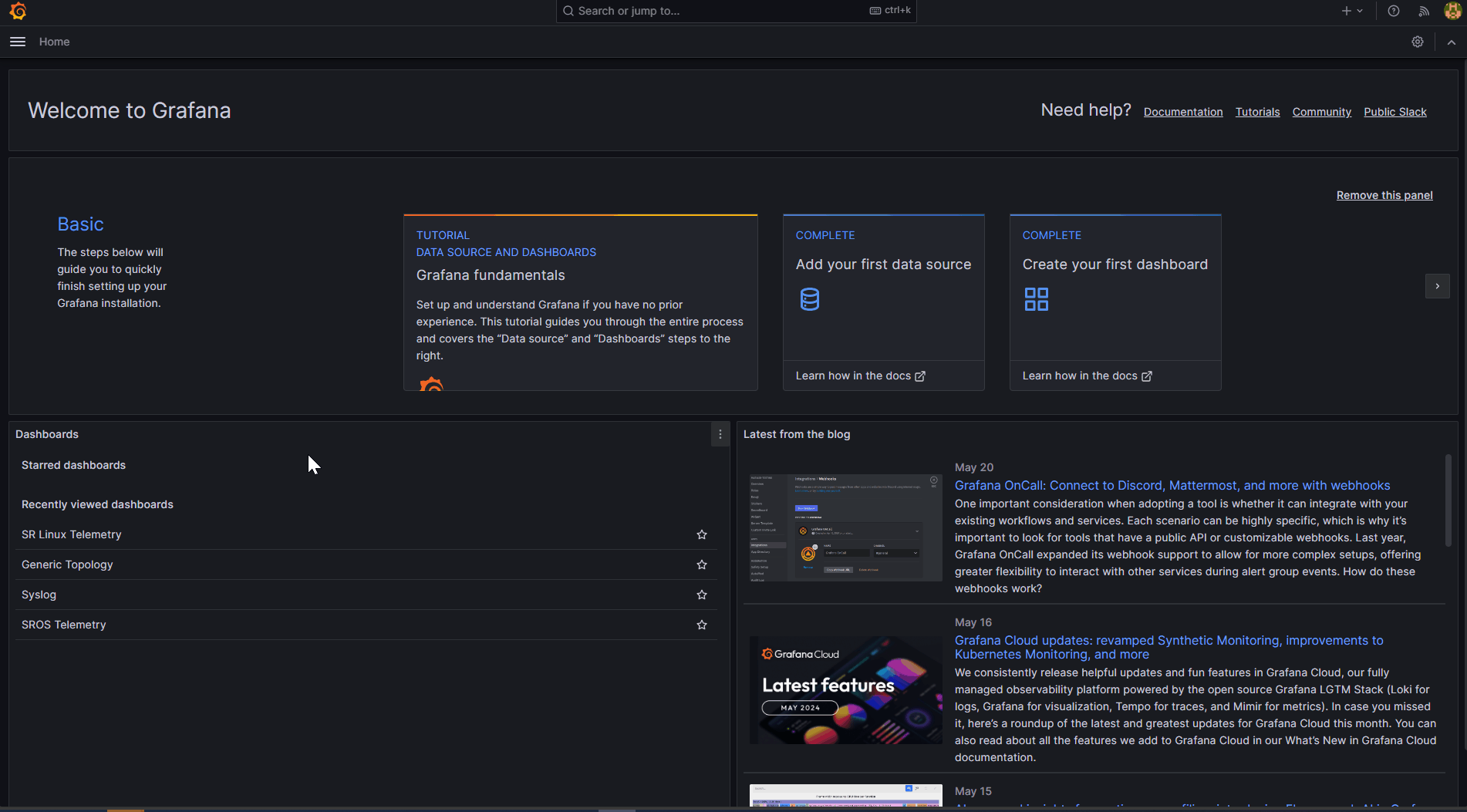Screen dimensions: 1467x812
Task: Open the Generic Topology dashboard
Action: click(67, 564)
